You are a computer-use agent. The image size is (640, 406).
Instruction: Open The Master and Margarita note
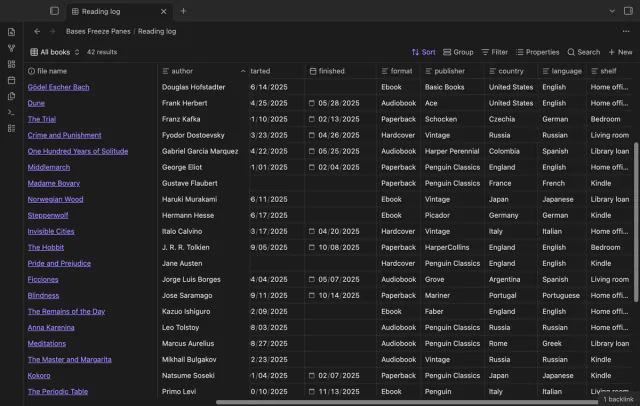click(70, 359)
